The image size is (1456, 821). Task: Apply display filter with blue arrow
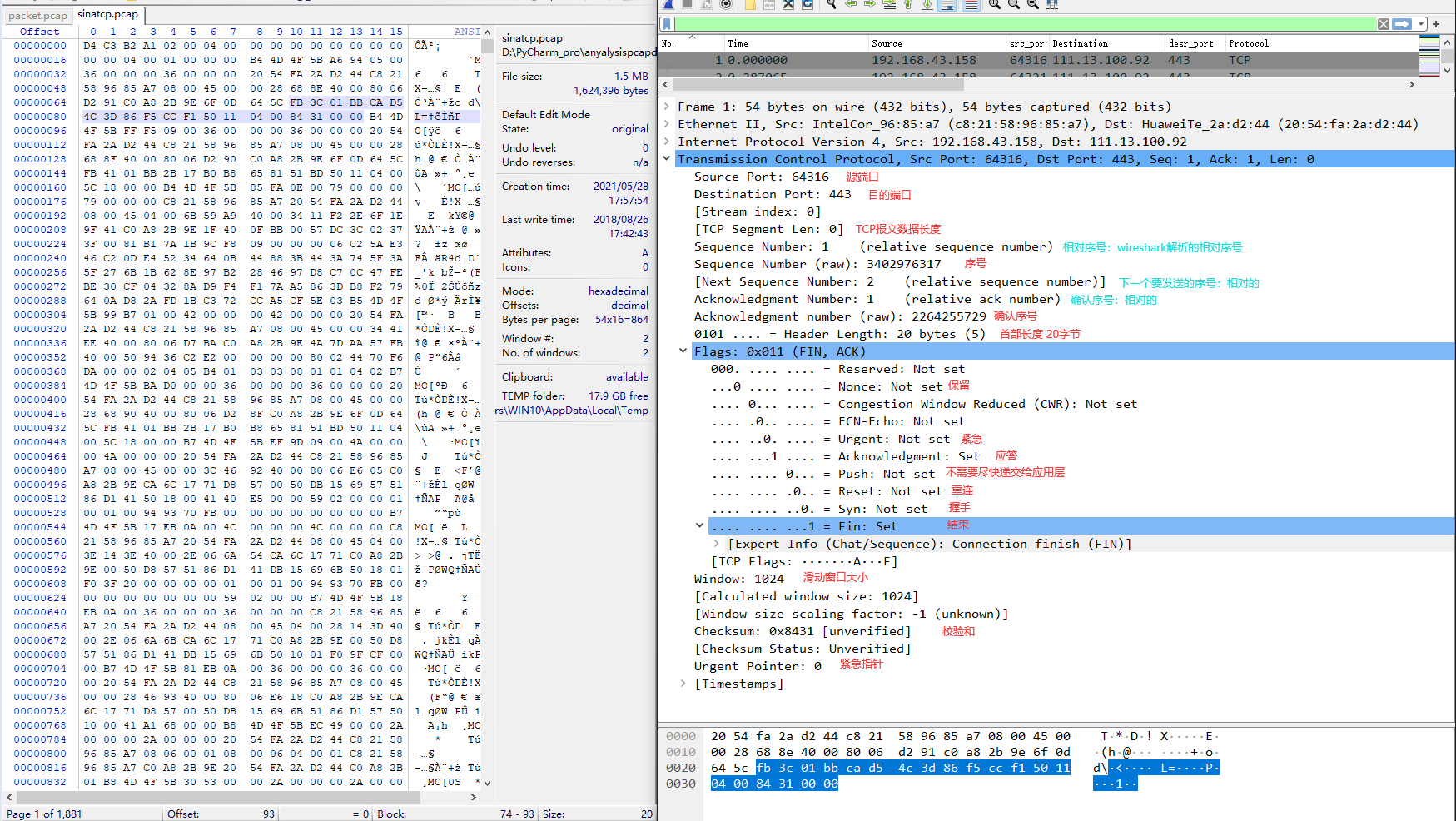point(1403,24)
